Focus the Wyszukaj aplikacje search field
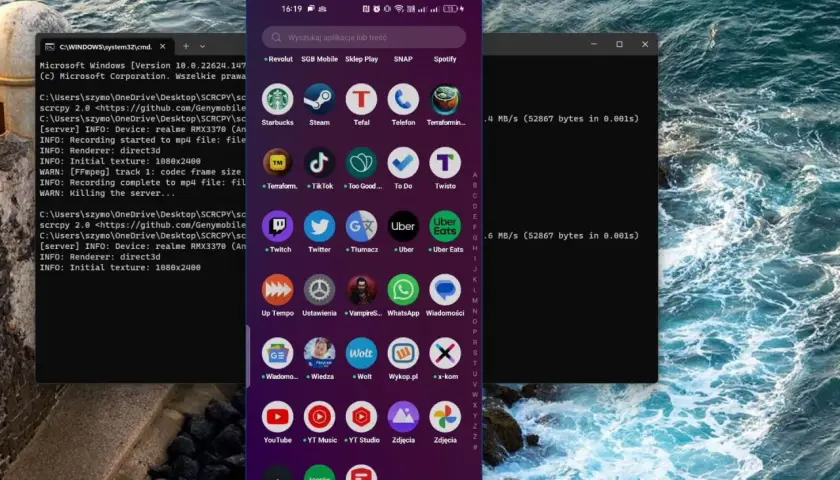Viewport: 840px width, 480px height. 364,38
